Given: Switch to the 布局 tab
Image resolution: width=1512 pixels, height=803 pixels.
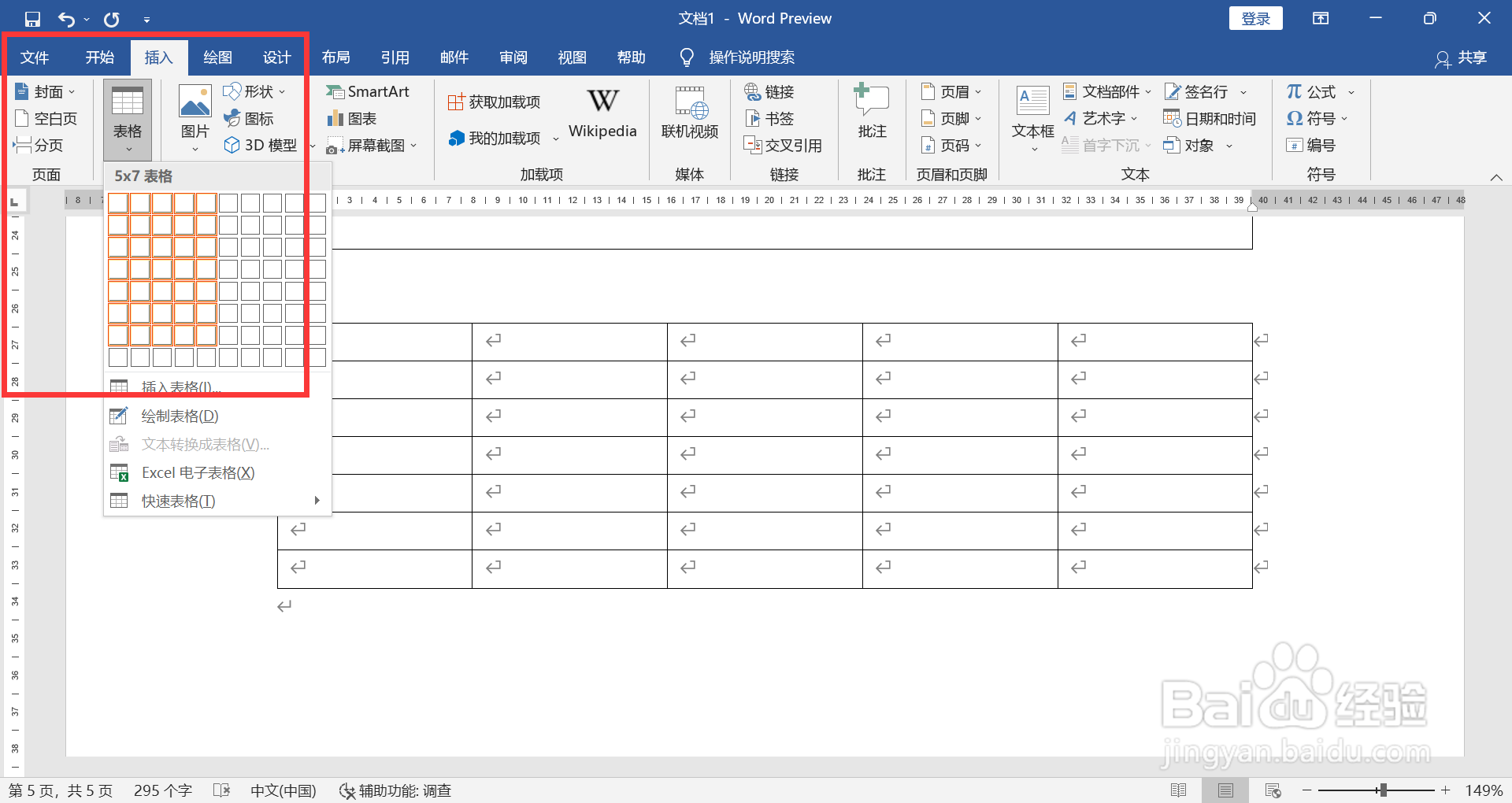Looking at the screenshot, I should (335, 57).
